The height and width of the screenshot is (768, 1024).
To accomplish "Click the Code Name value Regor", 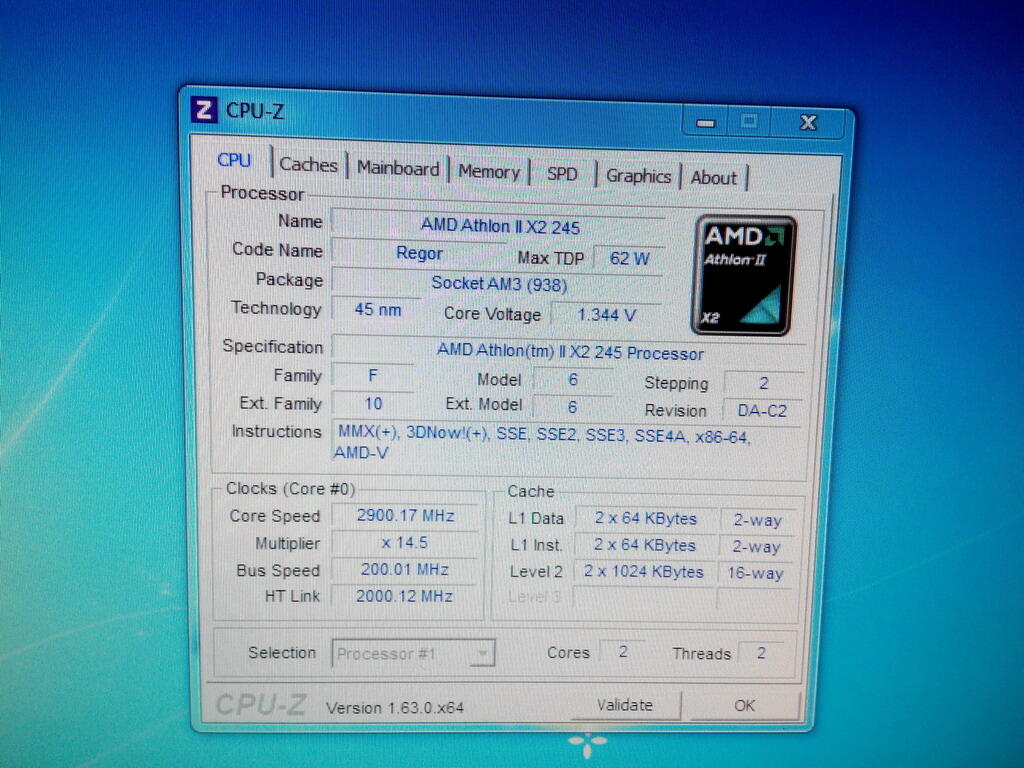I will 419,253.
